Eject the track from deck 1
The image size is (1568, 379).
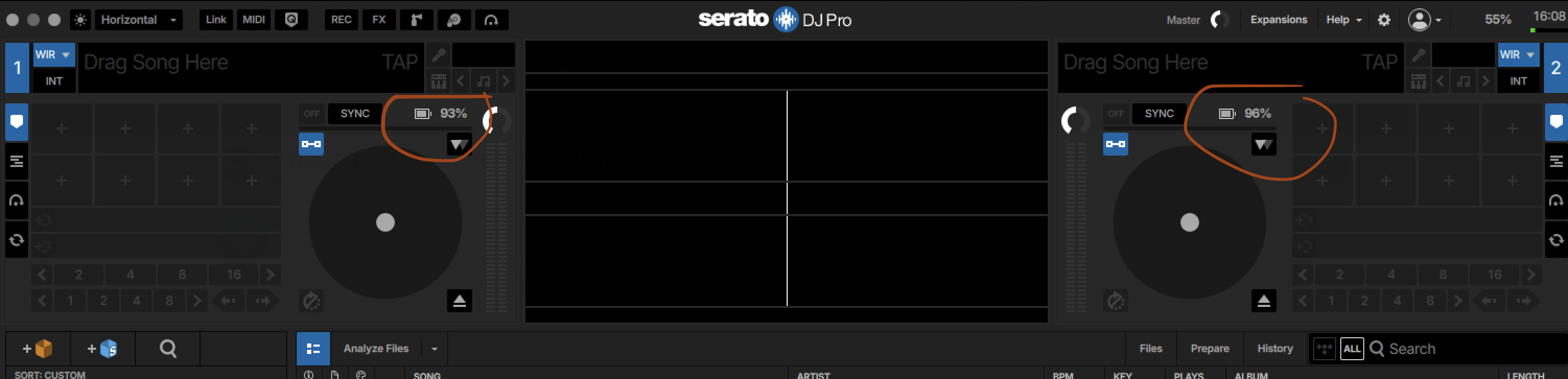pos(459,301)
